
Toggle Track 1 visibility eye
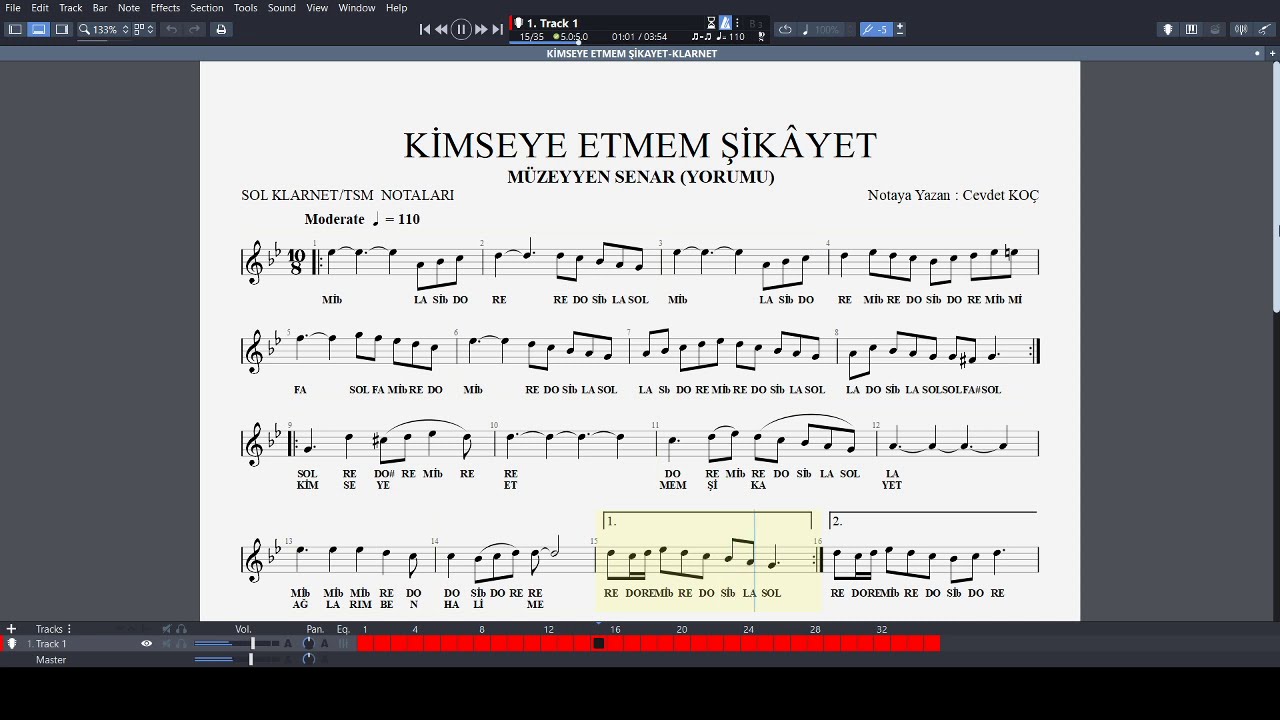(146, 644)
